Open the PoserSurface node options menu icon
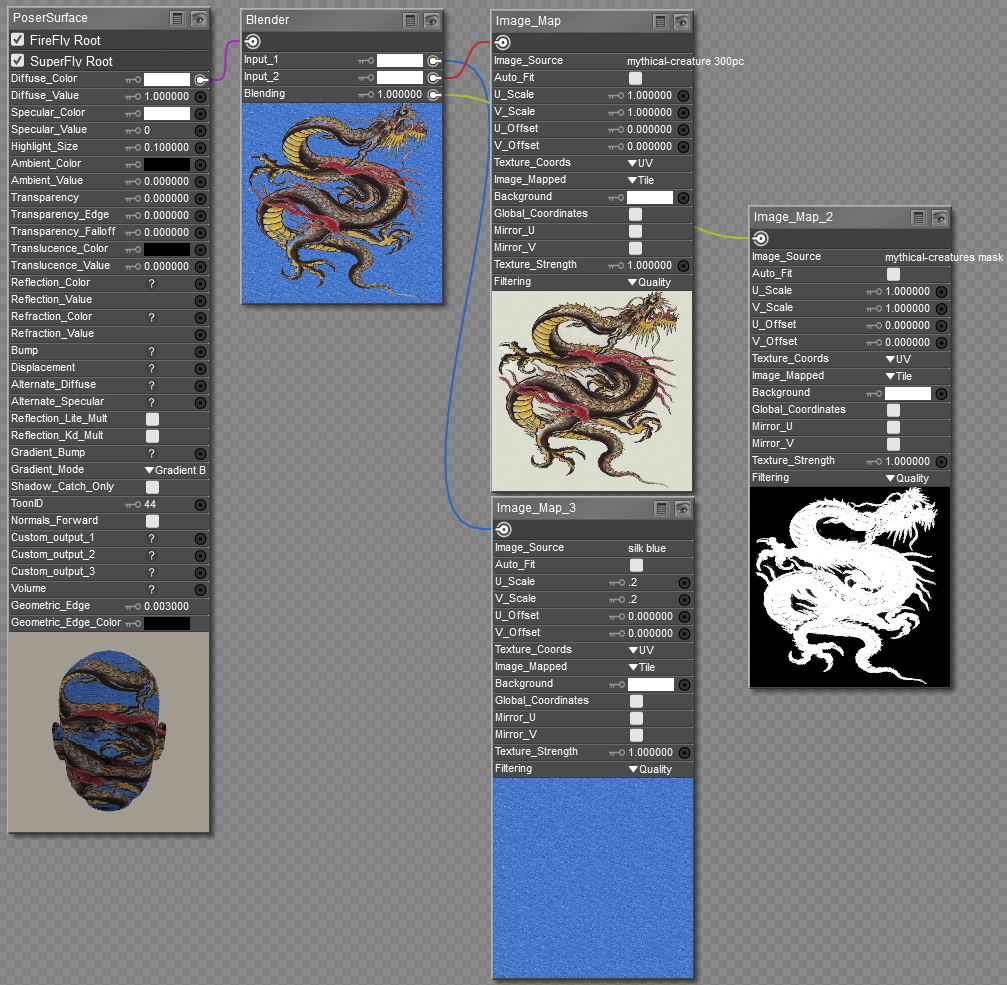Screen dimensions: 1007x985 (177, 18)
